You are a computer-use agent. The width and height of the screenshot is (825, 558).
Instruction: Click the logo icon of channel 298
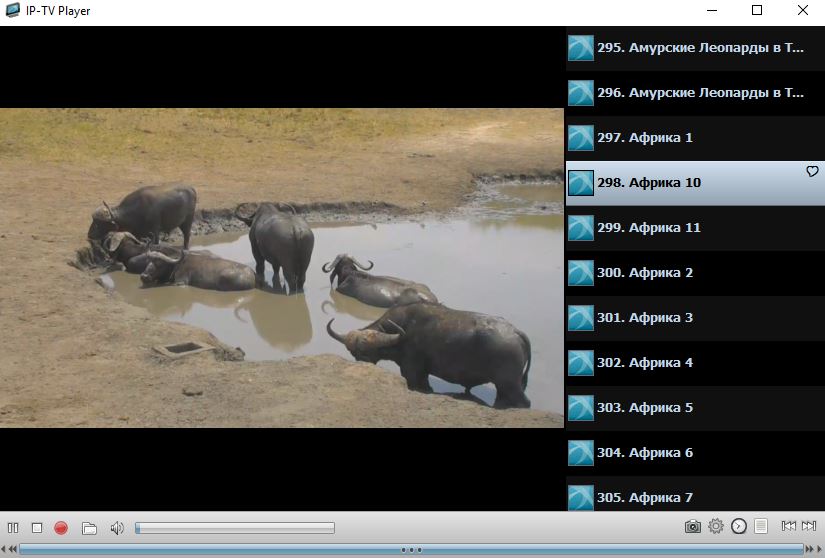pyautogui.click(x=581, y=183)
